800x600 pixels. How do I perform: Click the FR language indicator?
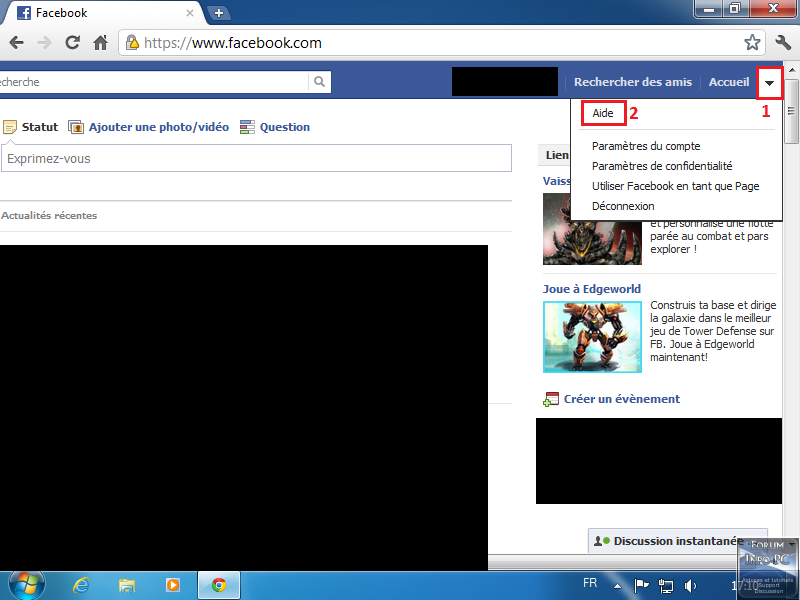(590, 583)
